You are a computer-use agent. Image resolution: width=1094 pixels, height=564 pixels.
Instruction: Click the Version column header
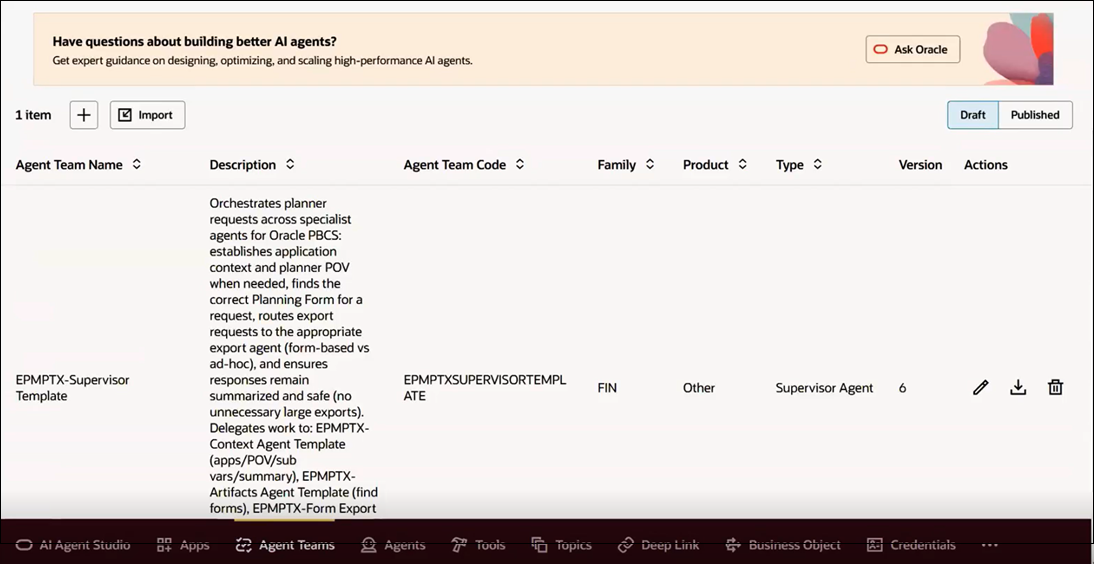click(920, 165)
